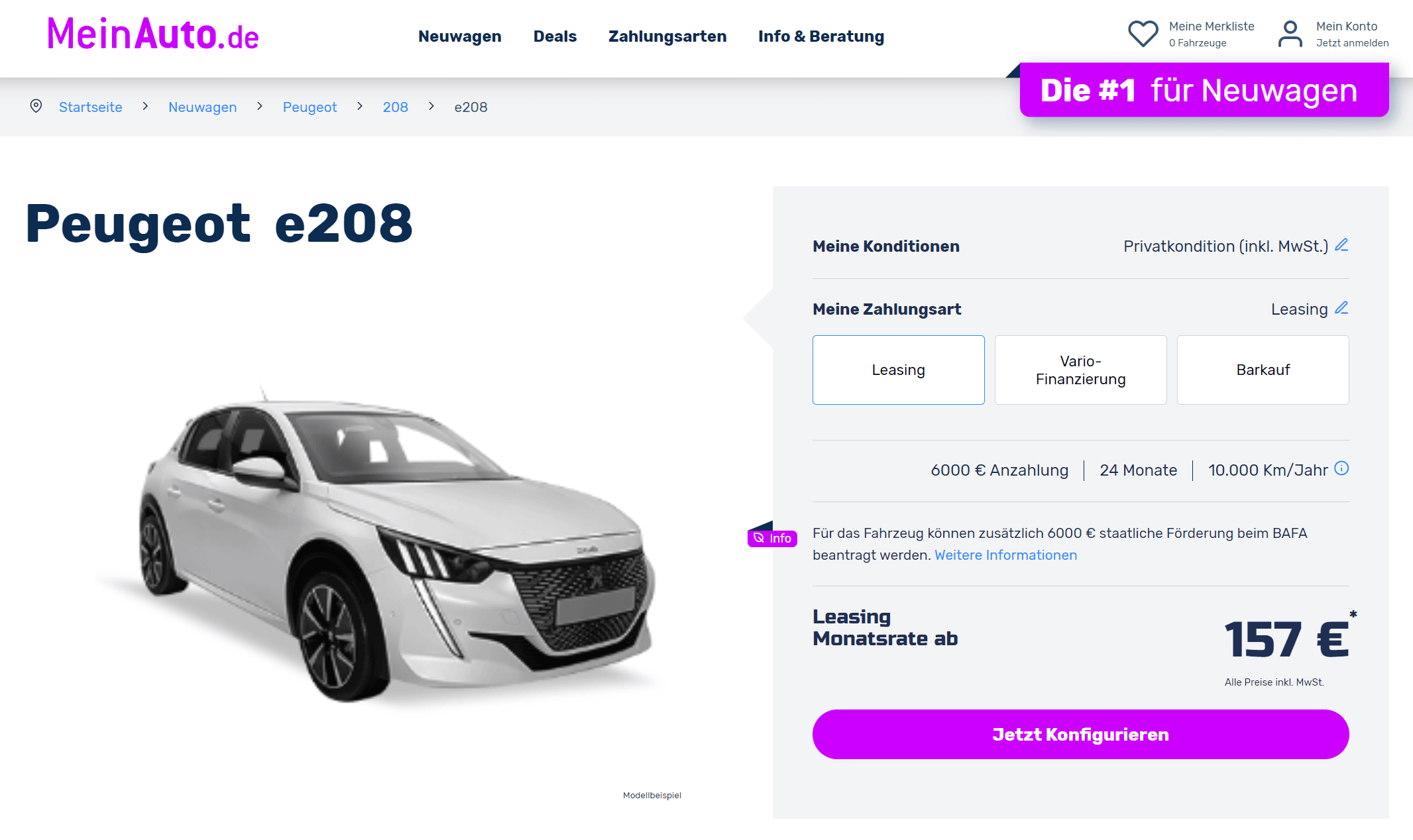Go to Startseite breadcrumb
The image size is (1413, 840).
tap(91, 107)
